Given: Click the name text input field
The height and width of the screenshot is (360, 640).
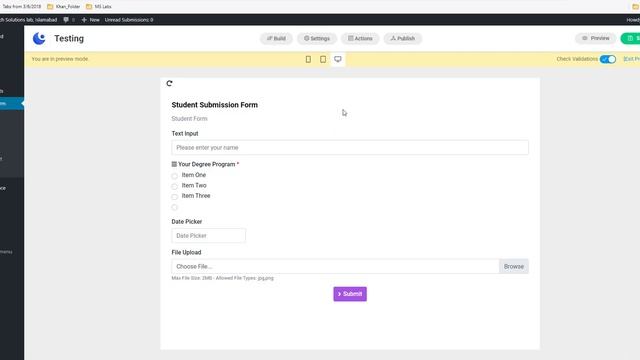Looking at the screenshot, I should (x=350, y=147).
